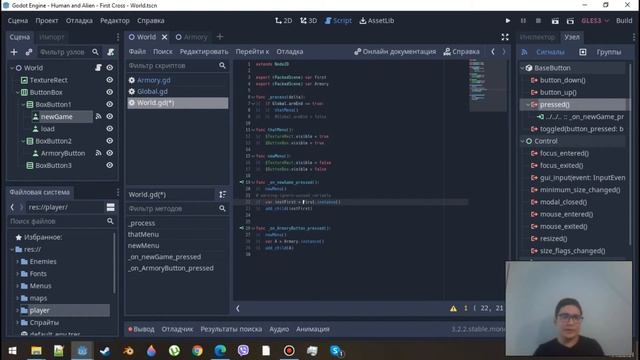640x360 pixels.
Task: Stop the running project
Action: (538, 20)
